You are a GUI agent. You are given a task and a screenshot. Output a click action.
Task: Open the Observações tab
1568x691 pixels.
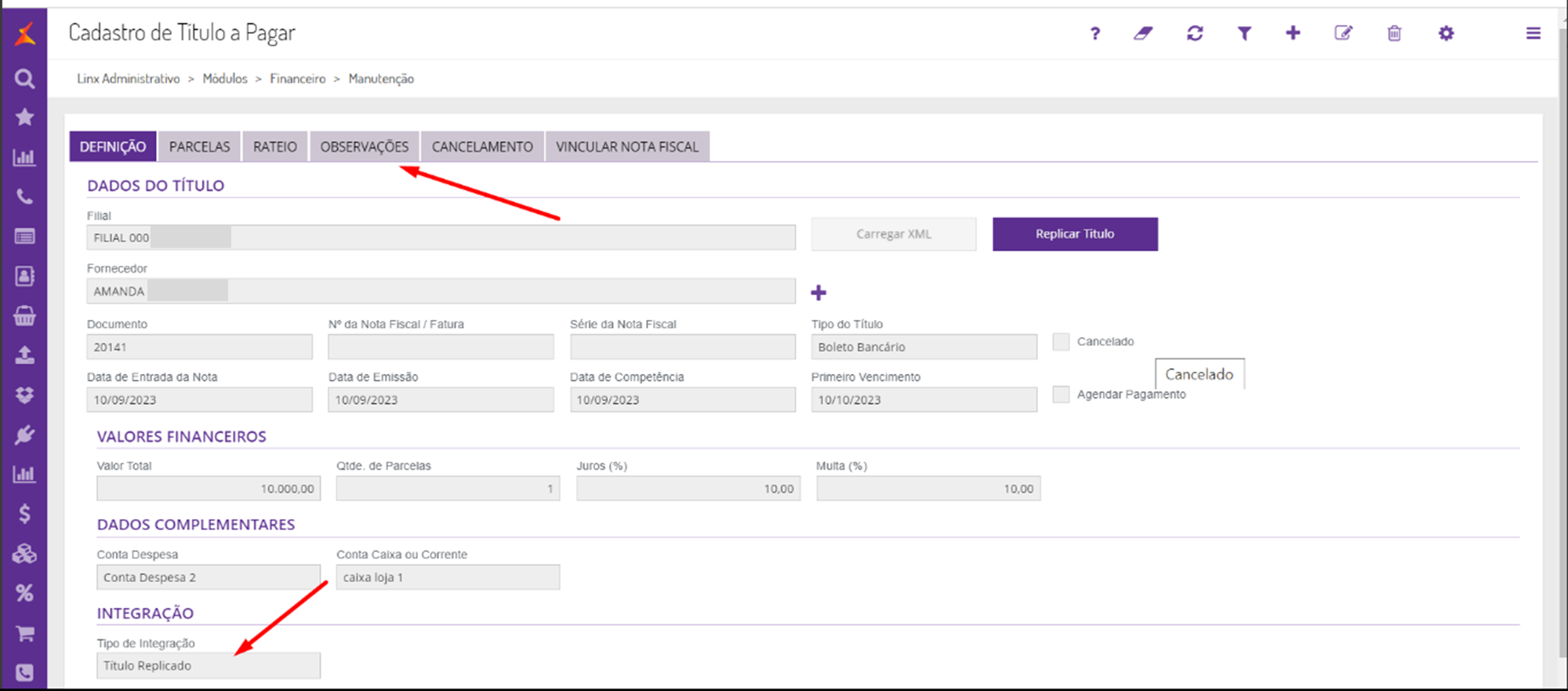click(364, 147)
